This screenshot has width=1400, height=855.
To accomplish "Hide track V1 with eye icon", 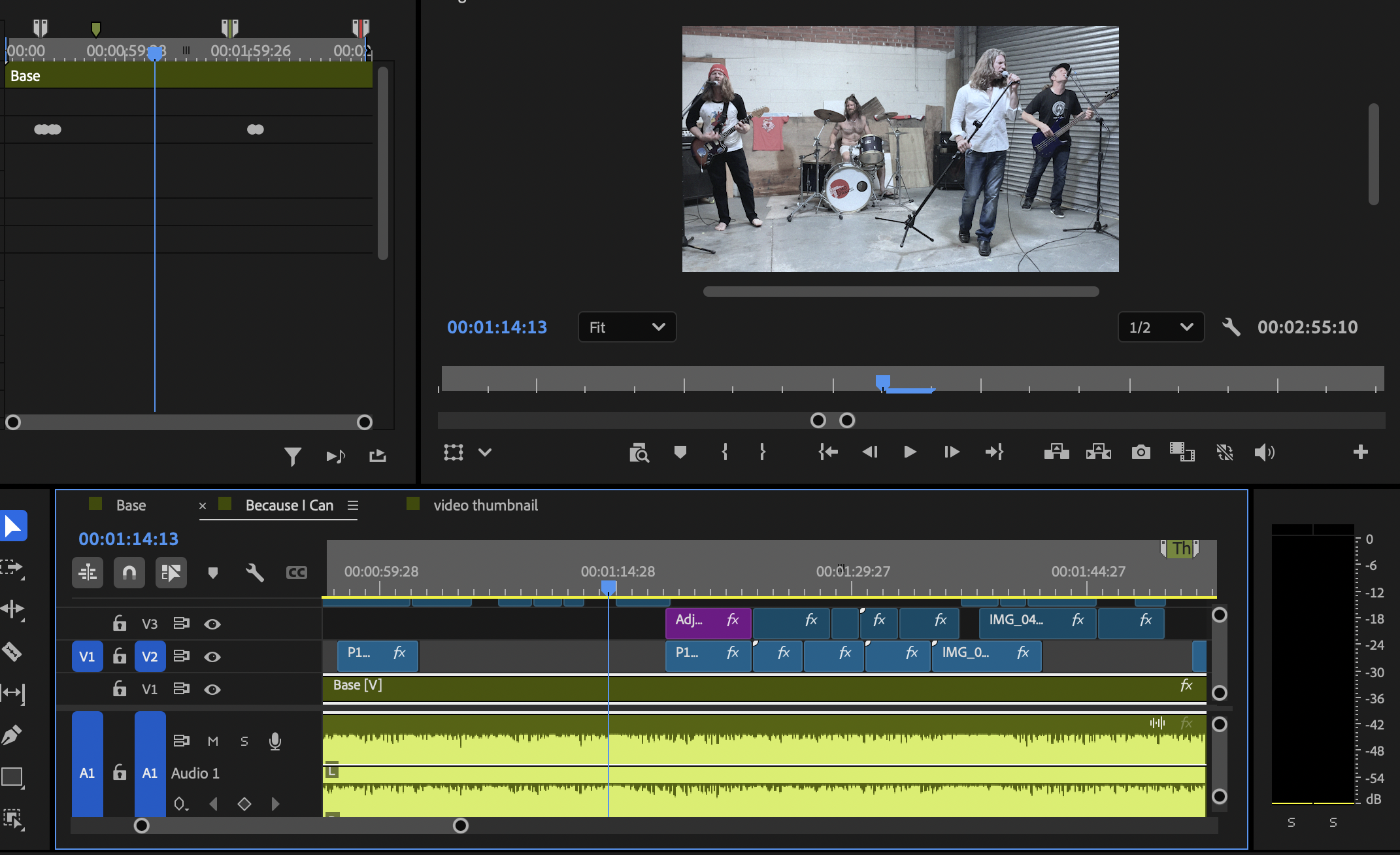I will tap(212, 690).
